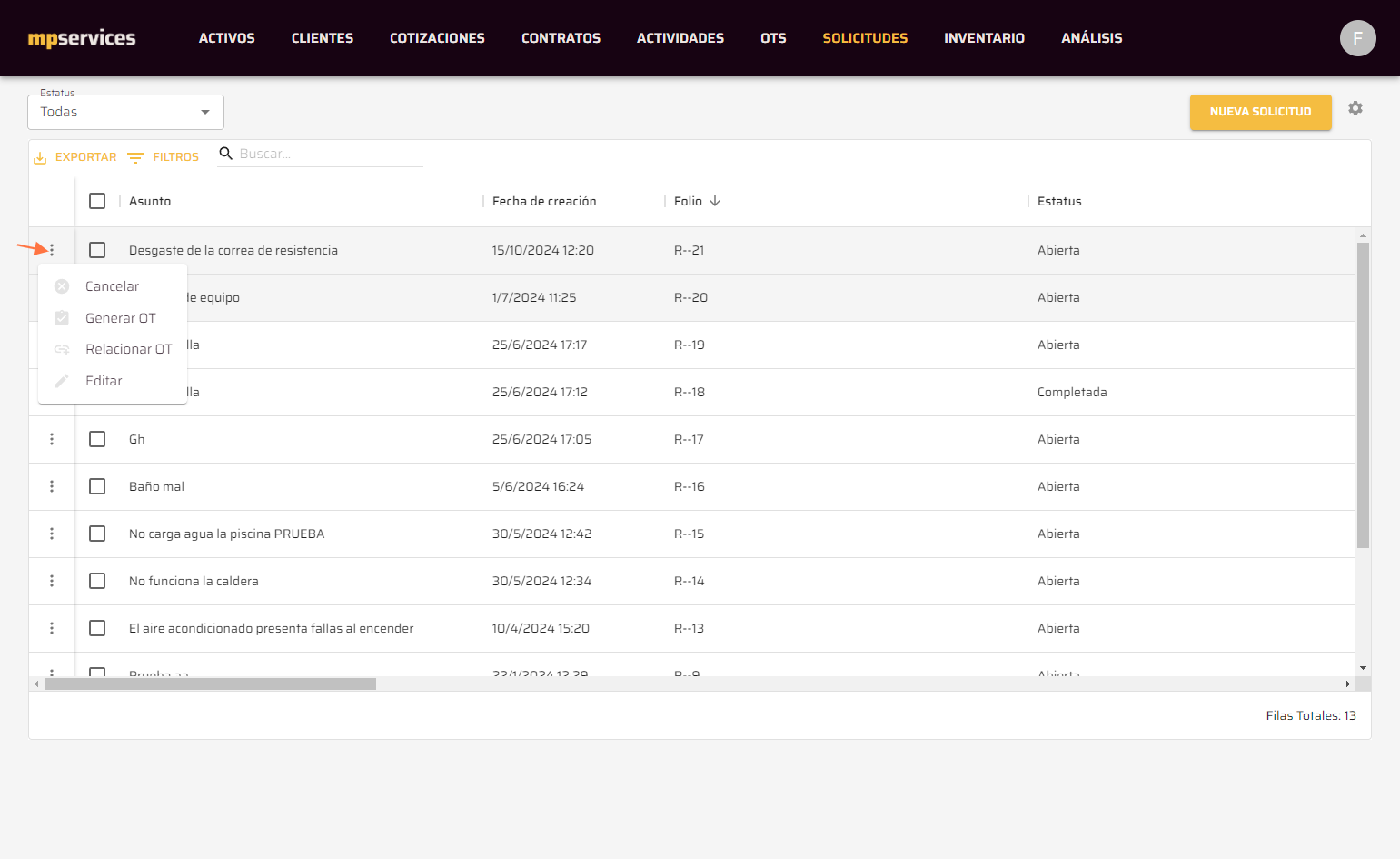1400x859 pixels.
Task: Click the EXPORTAR button label
Action: point(86,157)
